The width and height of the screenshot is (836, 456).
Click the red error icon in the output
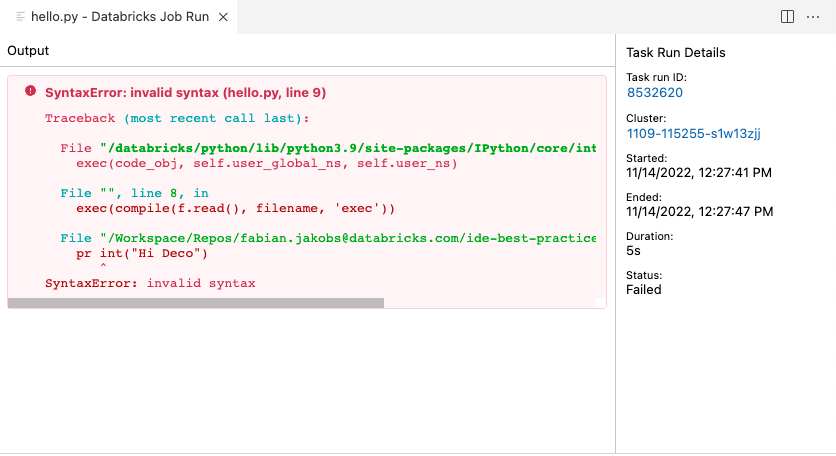(30, 91)
